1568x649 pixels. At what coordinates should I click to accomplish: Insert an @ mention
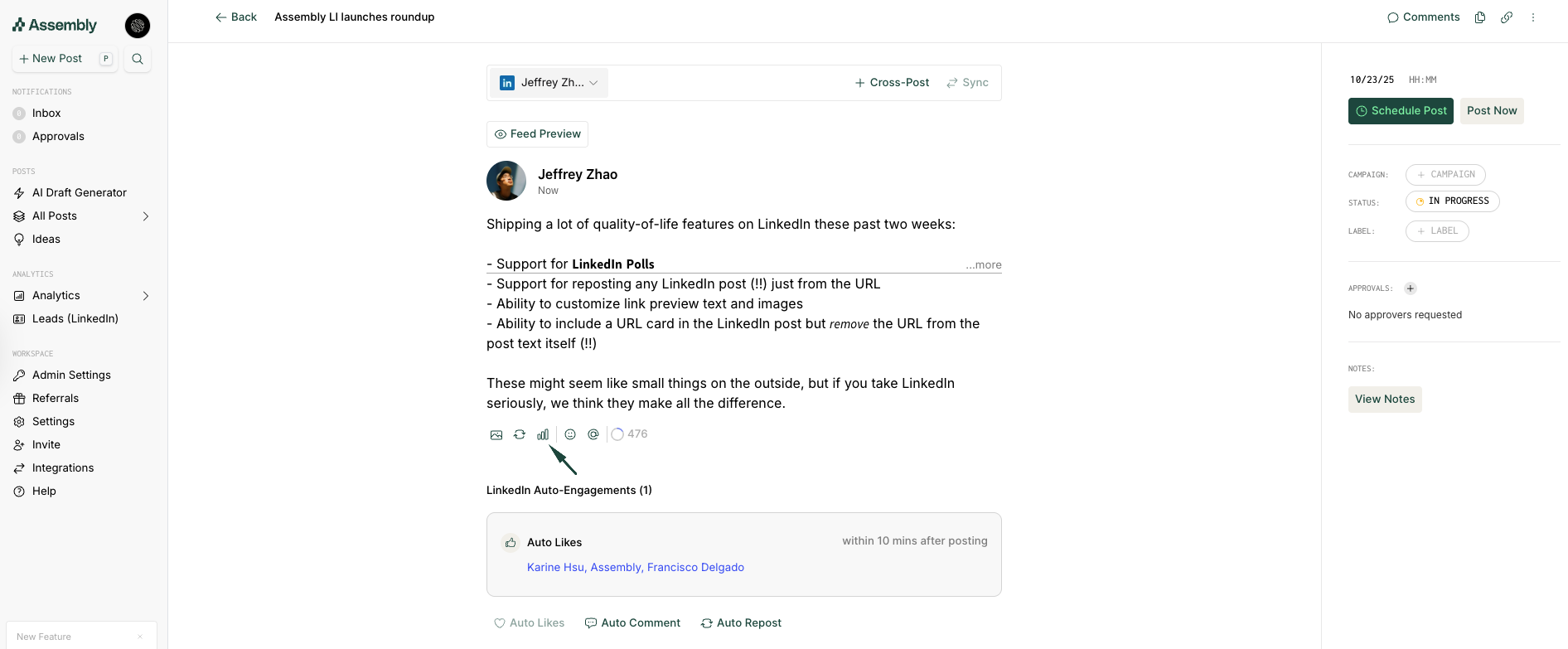pos(593,434)
